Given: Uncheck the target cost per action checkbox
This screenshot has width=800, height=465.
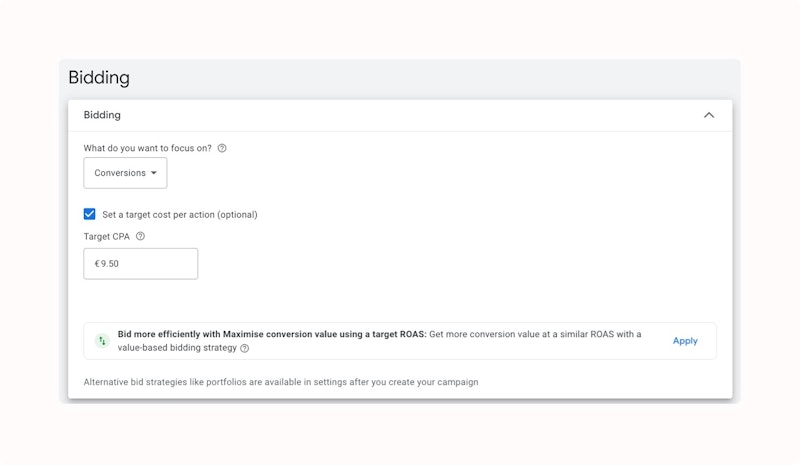Looking at the screenshot, I should [90, 214].
